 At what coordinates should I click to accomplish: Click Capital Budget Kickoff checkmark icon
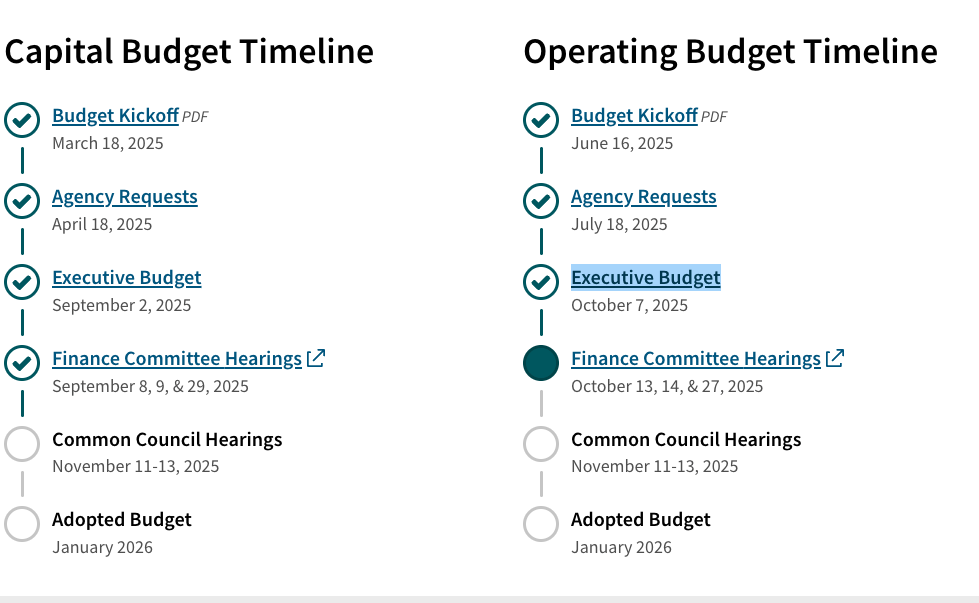click(x=22, y=120)
